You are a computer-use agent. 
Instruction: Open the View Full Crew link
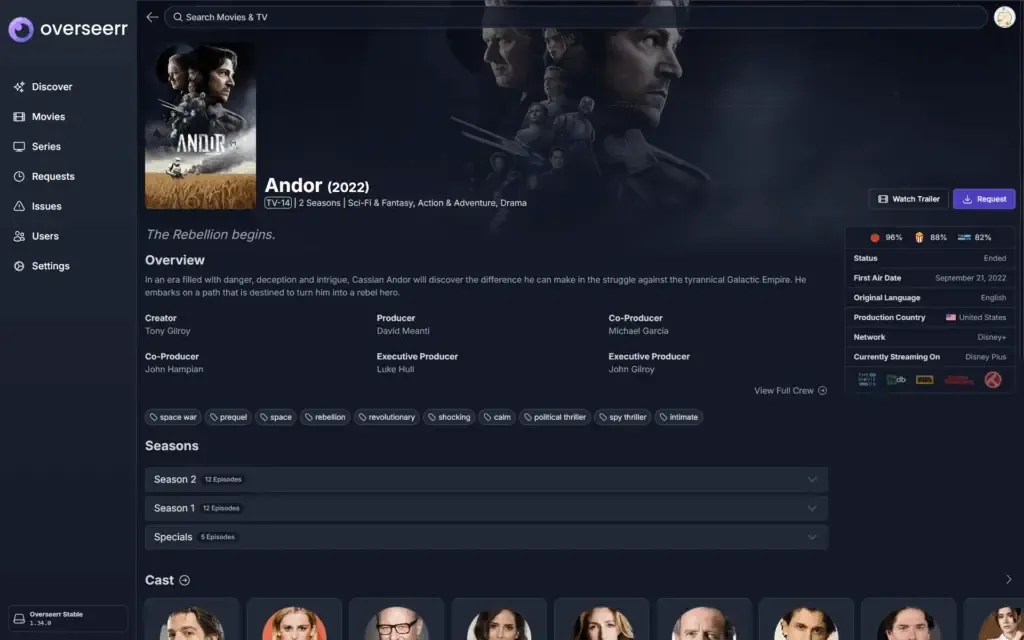tap(790, 391)
